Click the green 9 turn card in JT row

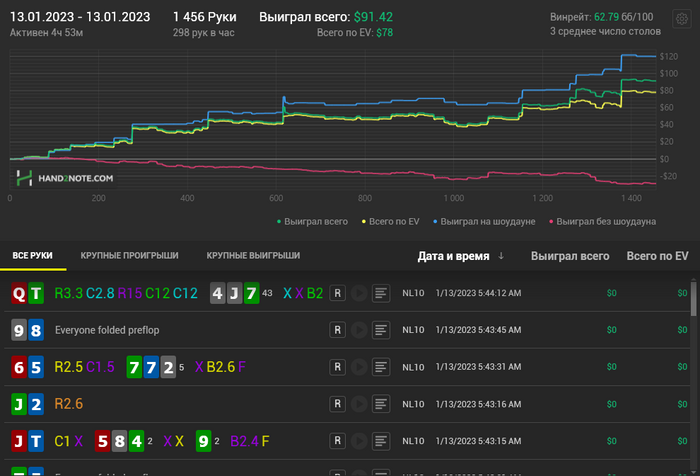(204, 441)
